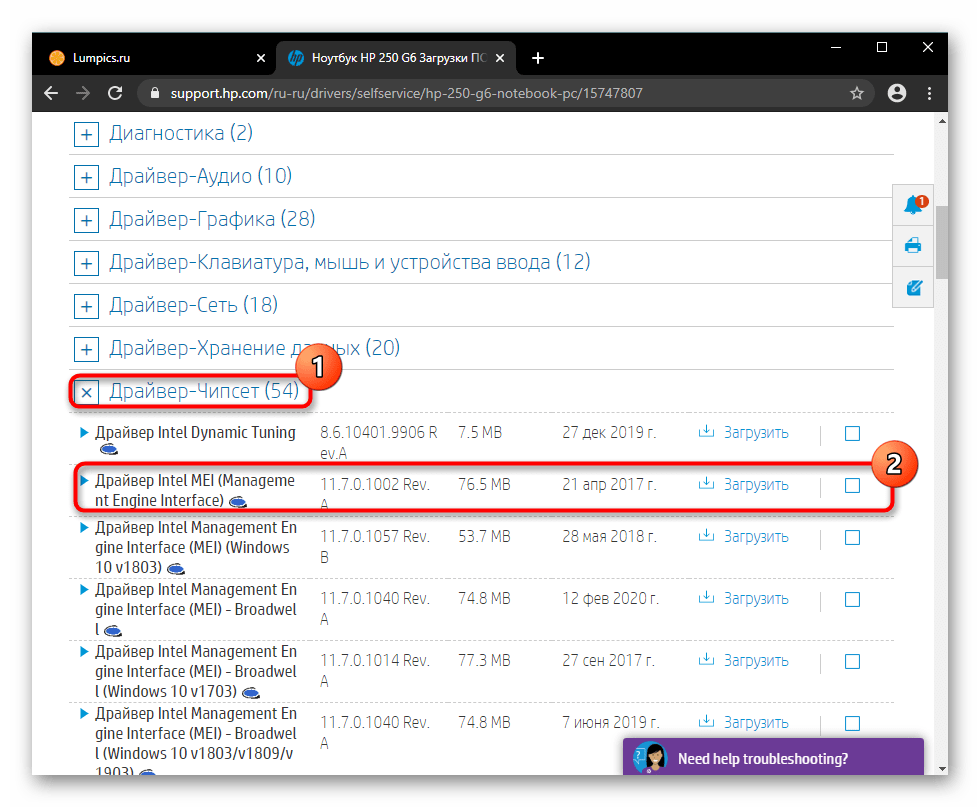
Task: Expand details arrow for Intel Dynamic Tuning
Action: [x=84, y=432]
